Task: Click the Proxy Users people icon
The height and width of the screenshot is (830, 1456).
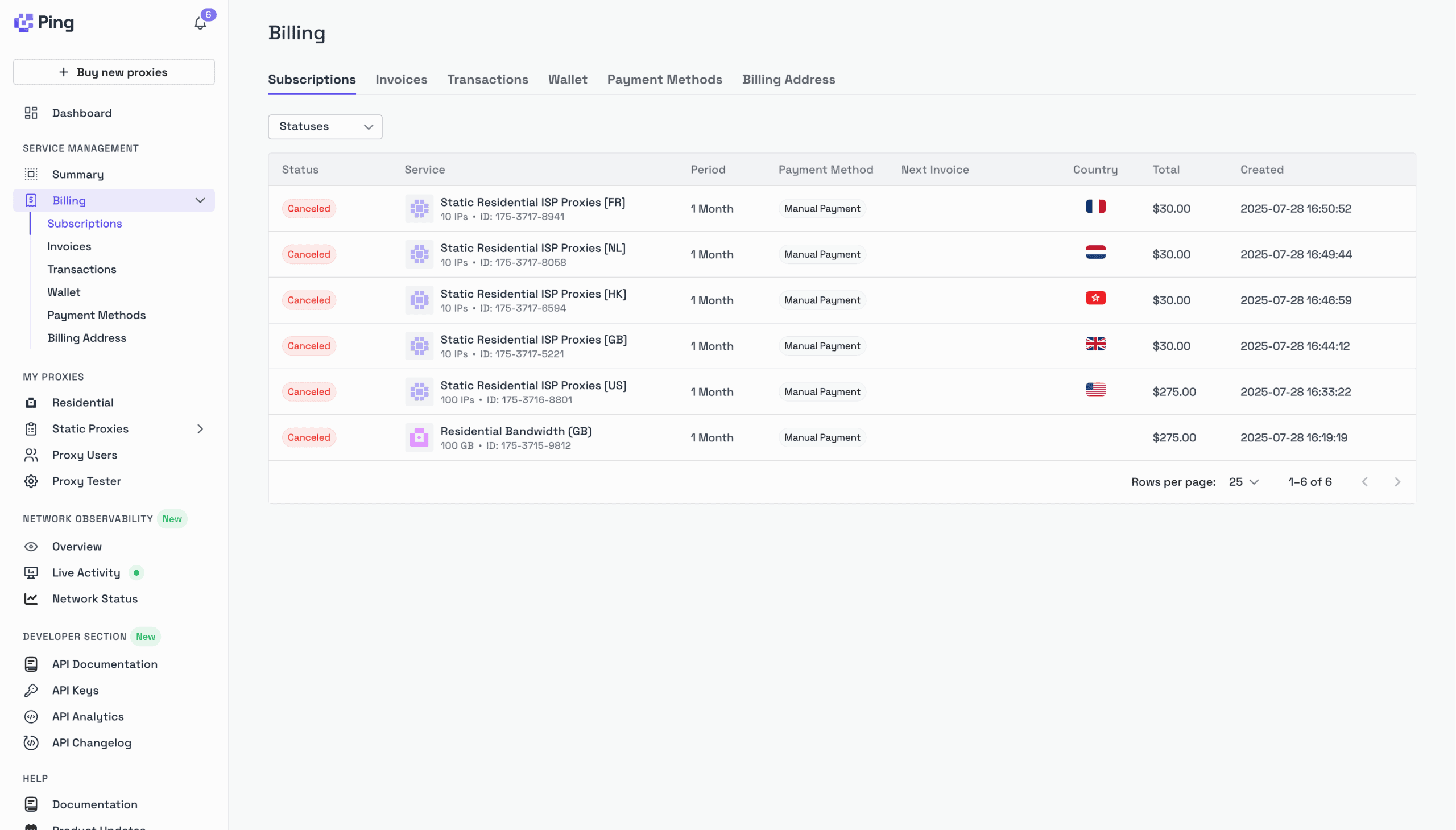Action: coord(31,455)
